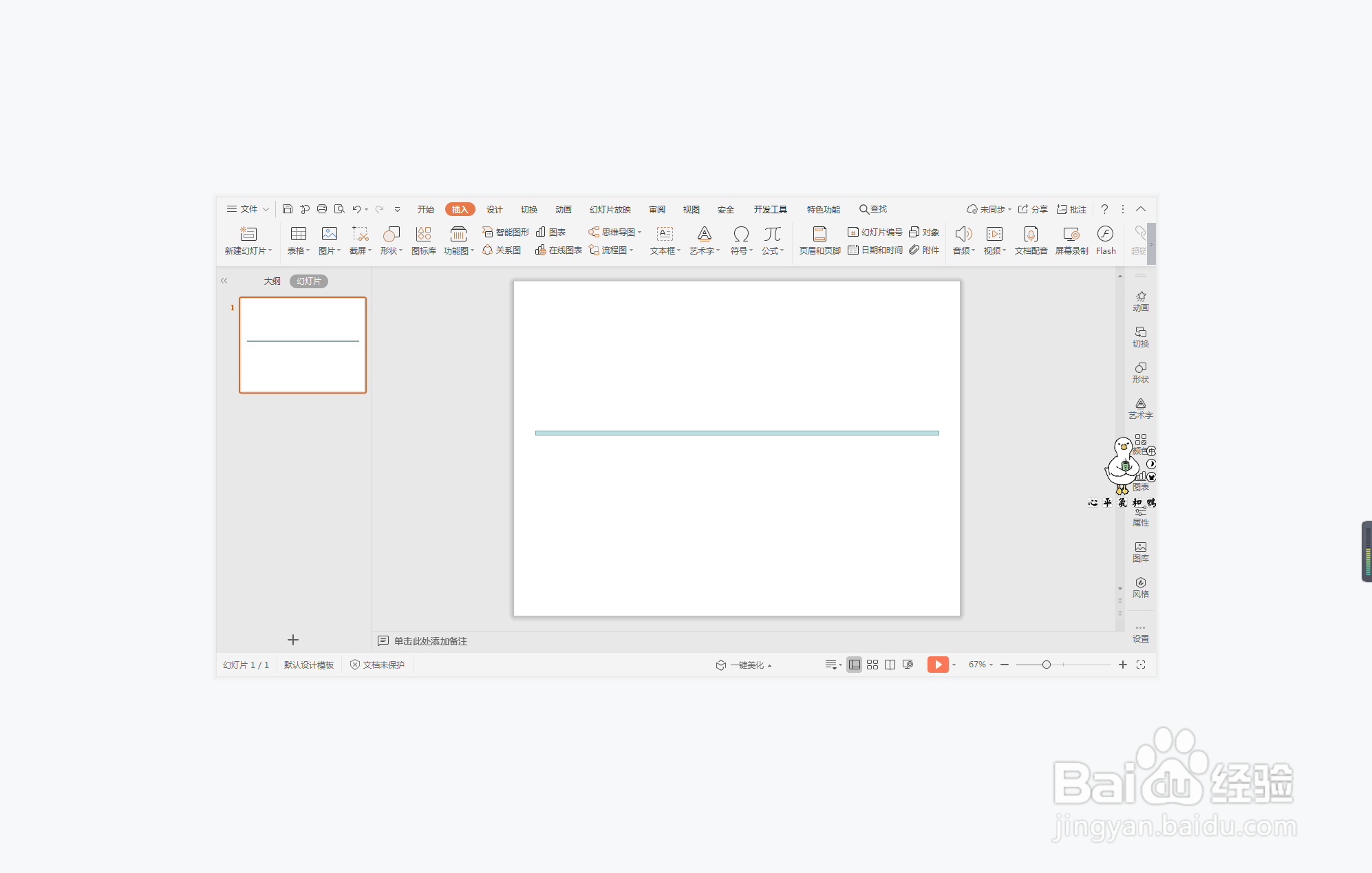Expand the 文件 file menu

[x=248, y=209]
